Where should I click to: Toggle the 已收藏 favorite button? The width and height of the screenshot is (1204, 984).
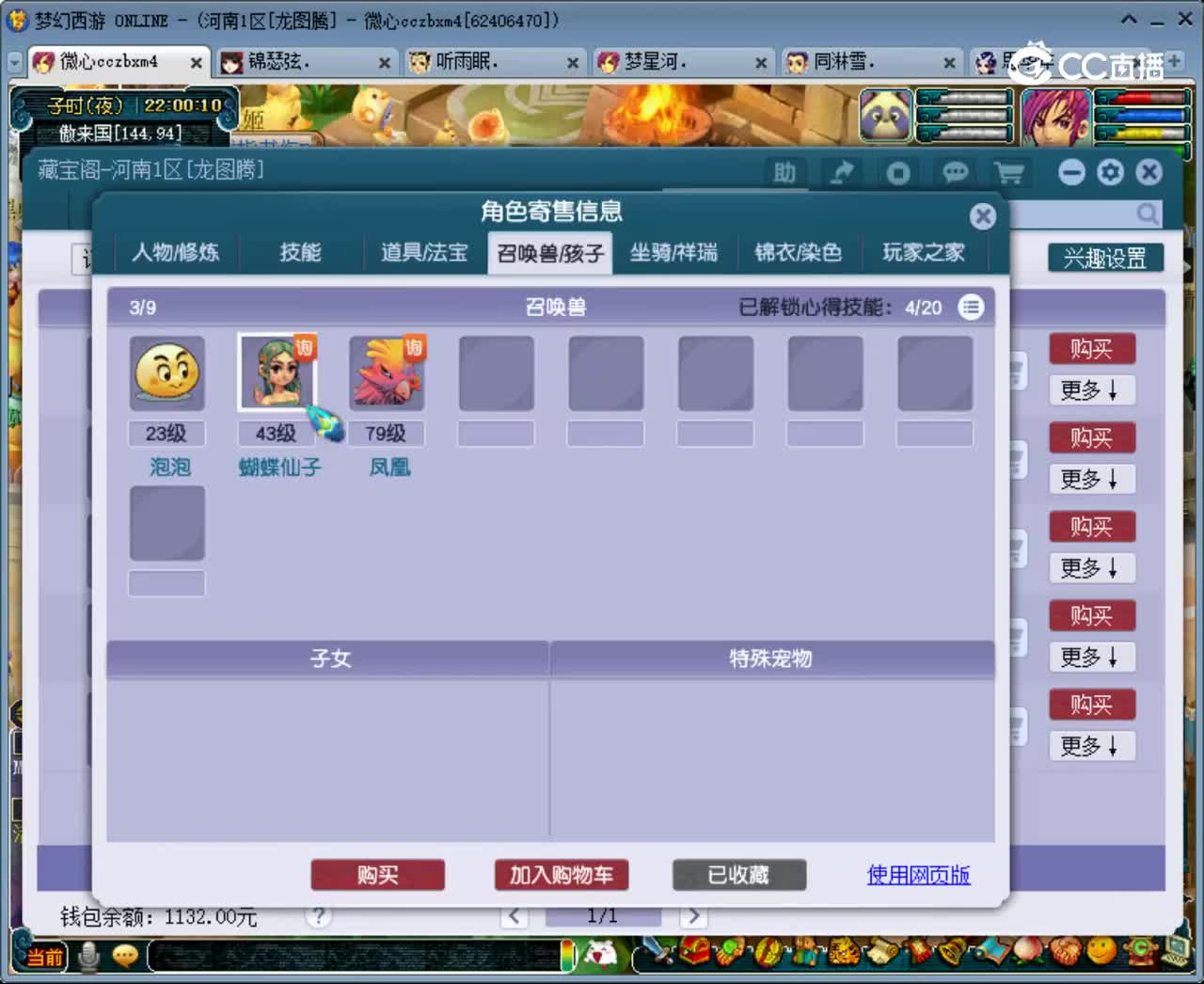pos(738,875)
